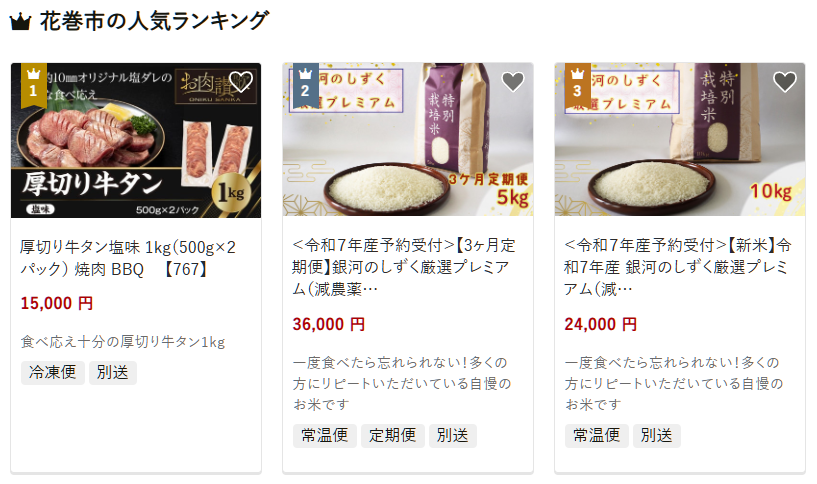Screen dimensions: 817x484
Task: Open the 5kg 3ヶ月定期便 rice image
Action: pos(408,140)
